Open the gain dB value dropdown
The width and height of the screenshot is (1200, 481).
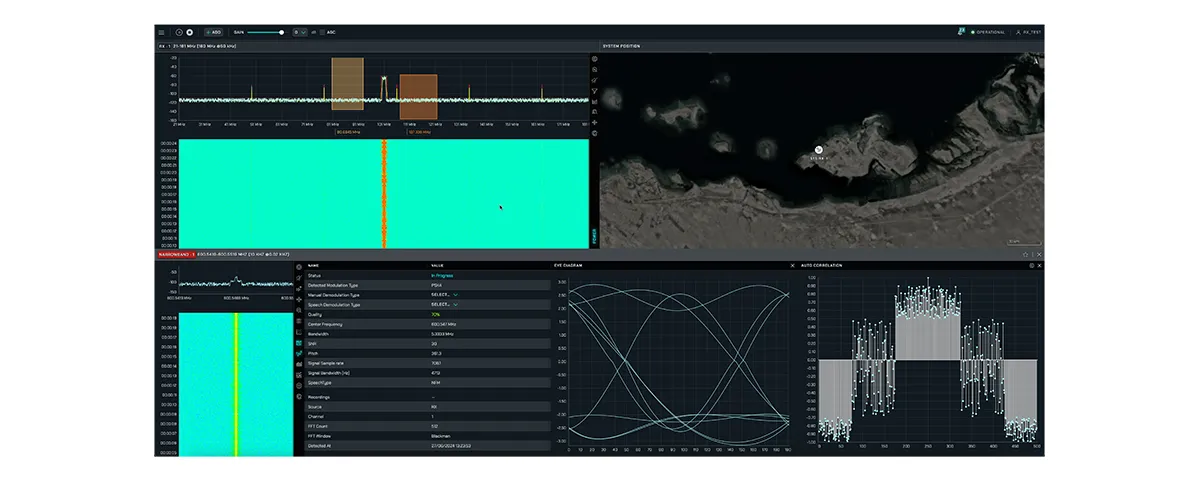299,32
